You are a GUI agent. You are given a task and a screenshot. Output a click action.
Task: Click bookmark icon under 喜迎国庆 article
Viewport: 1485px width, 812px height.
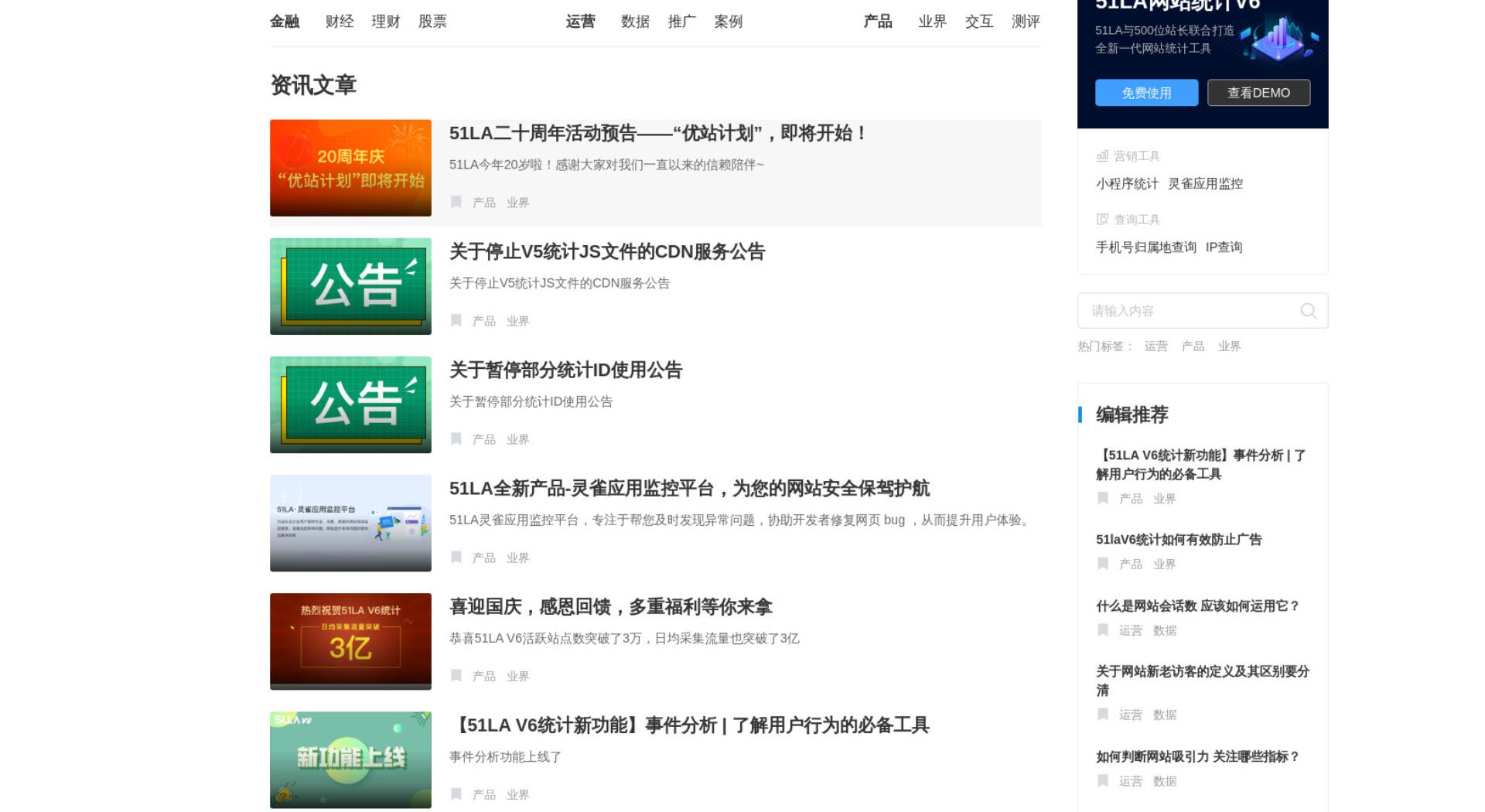click(456, 675)
